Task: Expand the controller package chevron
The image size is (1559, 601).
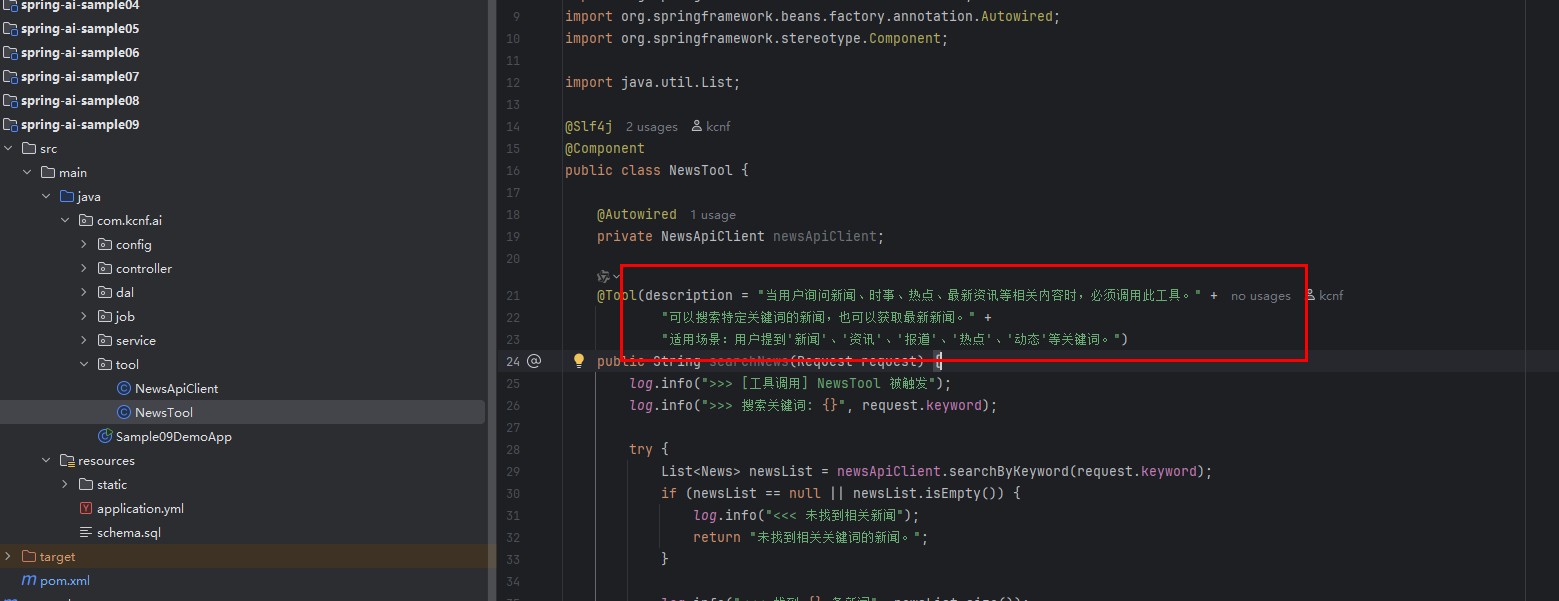Action: coord(85,268)
